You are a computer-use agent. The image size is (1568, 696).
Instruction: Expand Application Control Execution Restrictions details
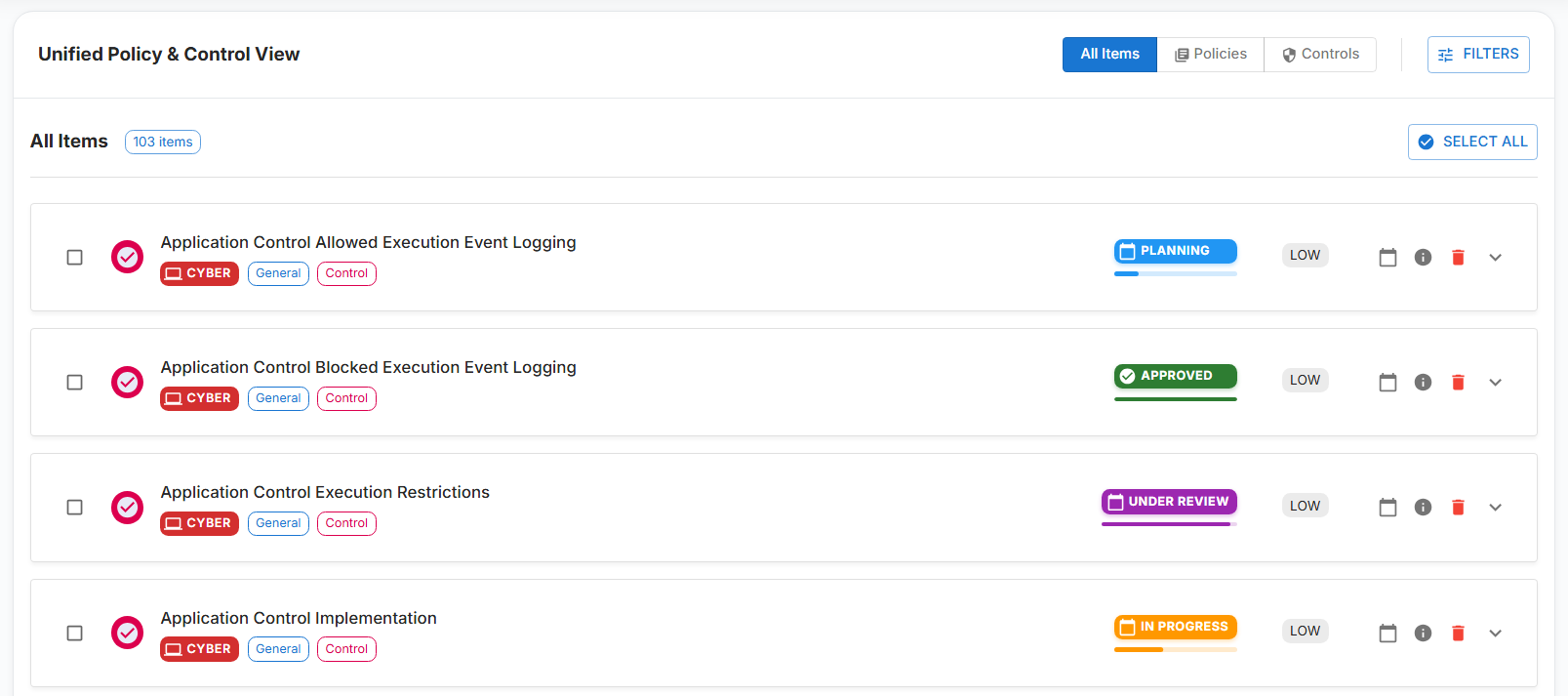[x=1495, y=508]
